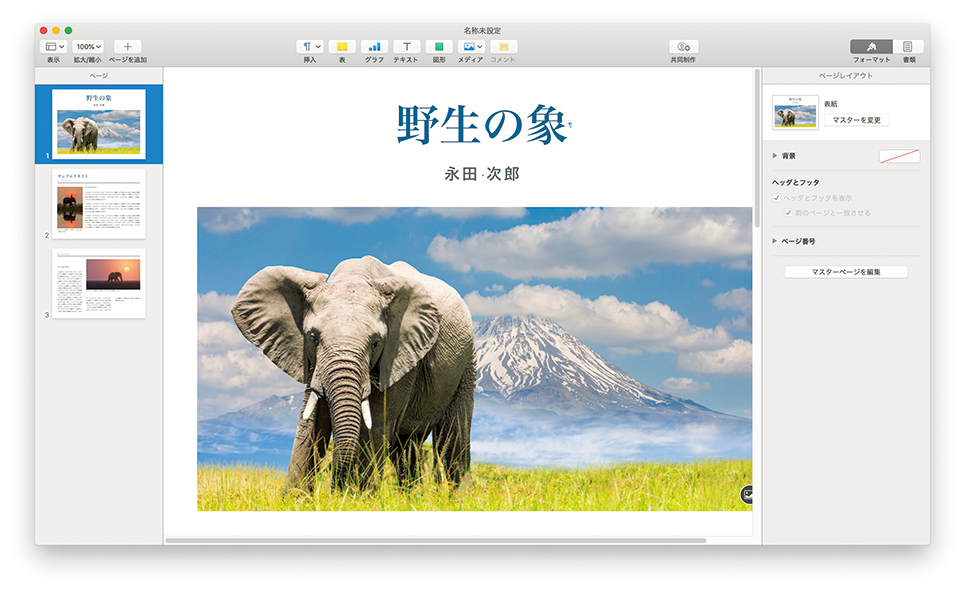Insert a chart with the グラフ icon
This screenshot has height=591, width=965.
click(x=374, y=47)
